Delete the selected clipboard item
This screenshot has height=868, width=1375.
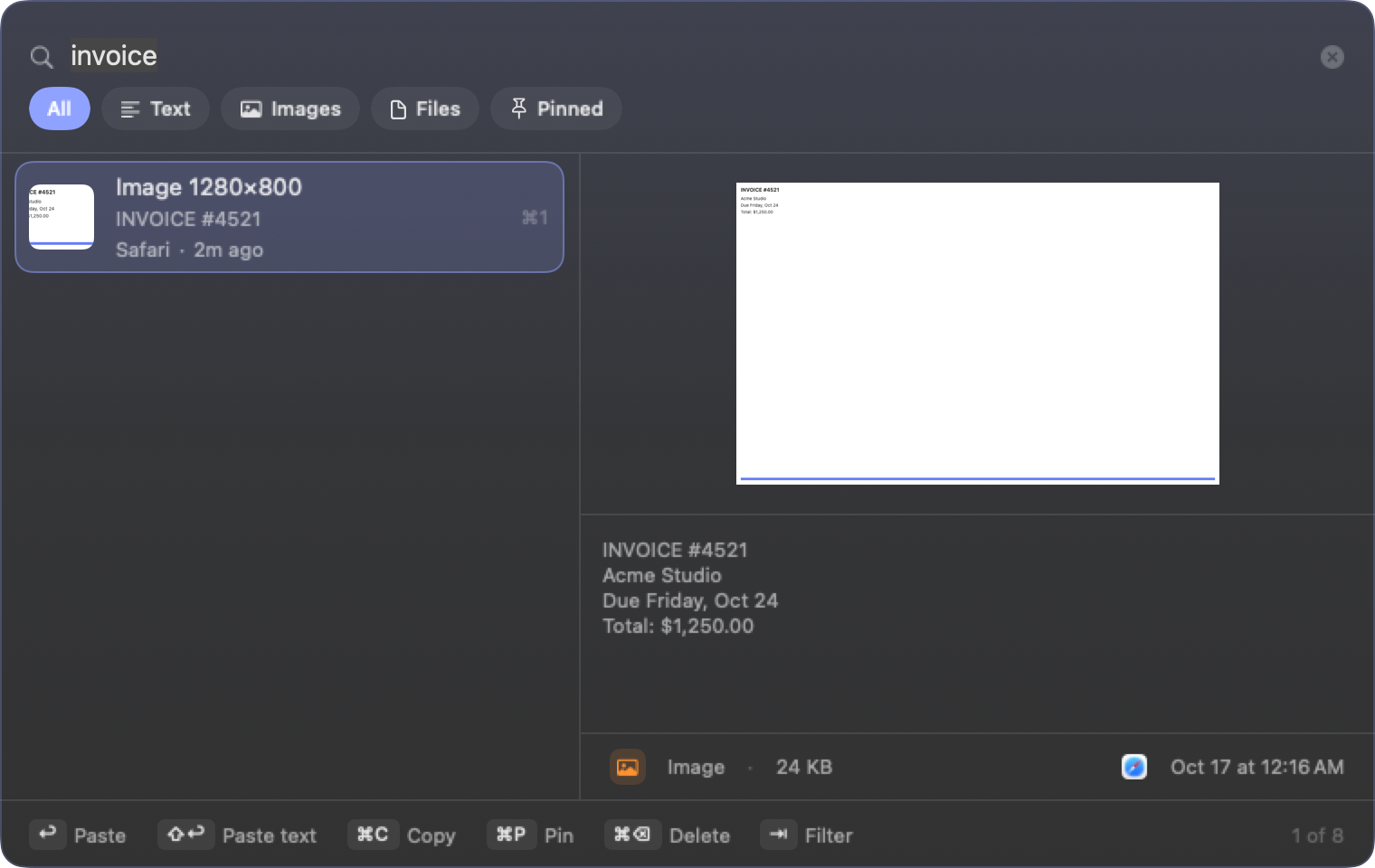tap(699, 835)
